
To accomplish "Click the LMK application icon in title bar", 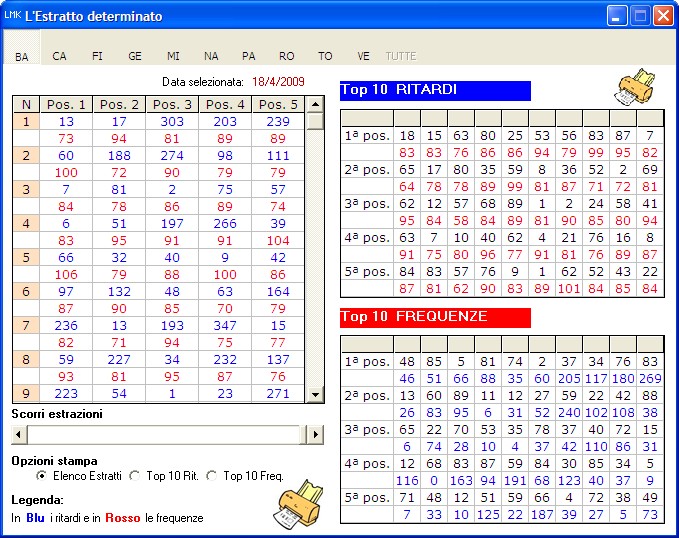I will click(12, 15).
